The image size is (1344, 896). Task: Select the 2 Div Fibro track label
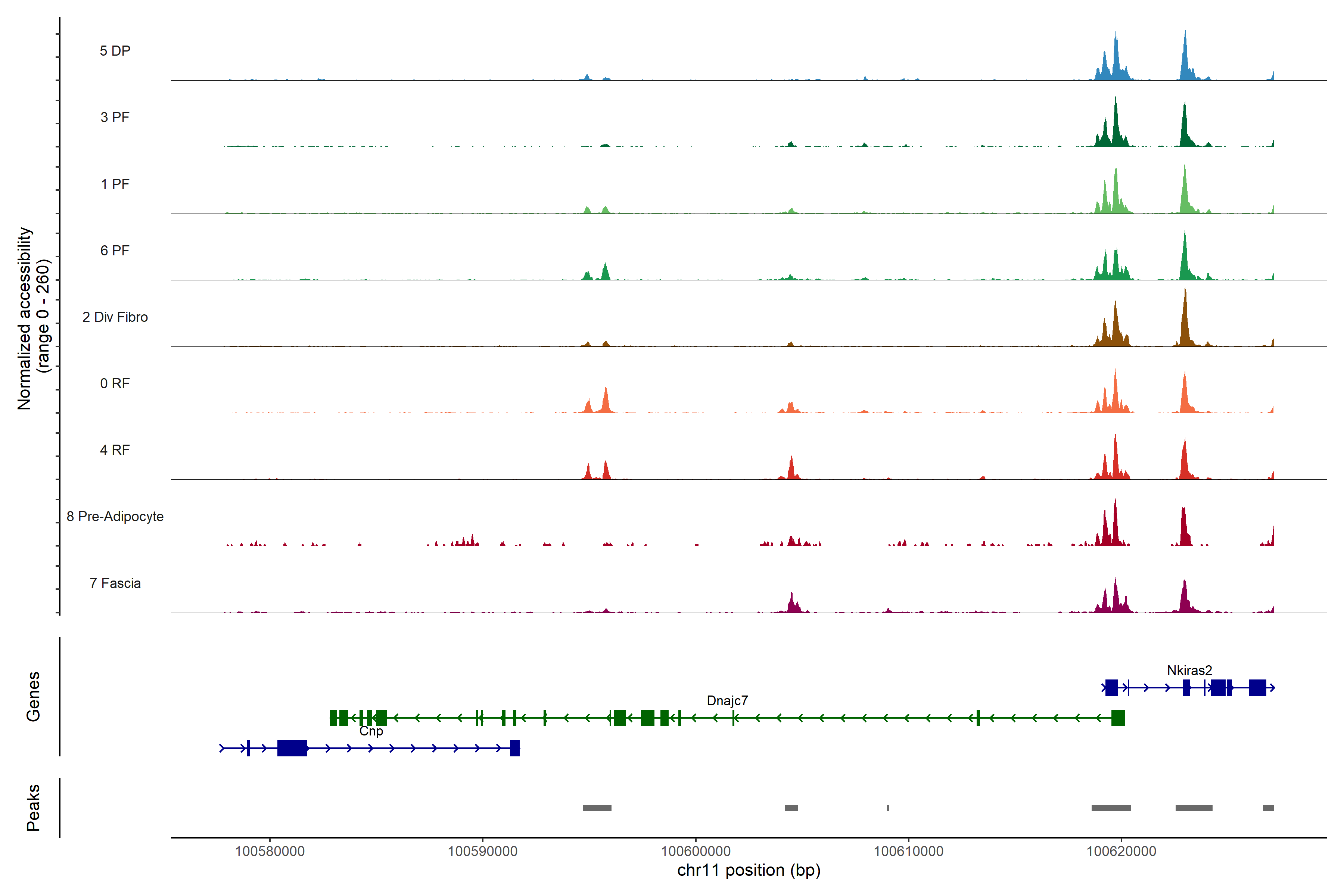click(x=115, y=317)
